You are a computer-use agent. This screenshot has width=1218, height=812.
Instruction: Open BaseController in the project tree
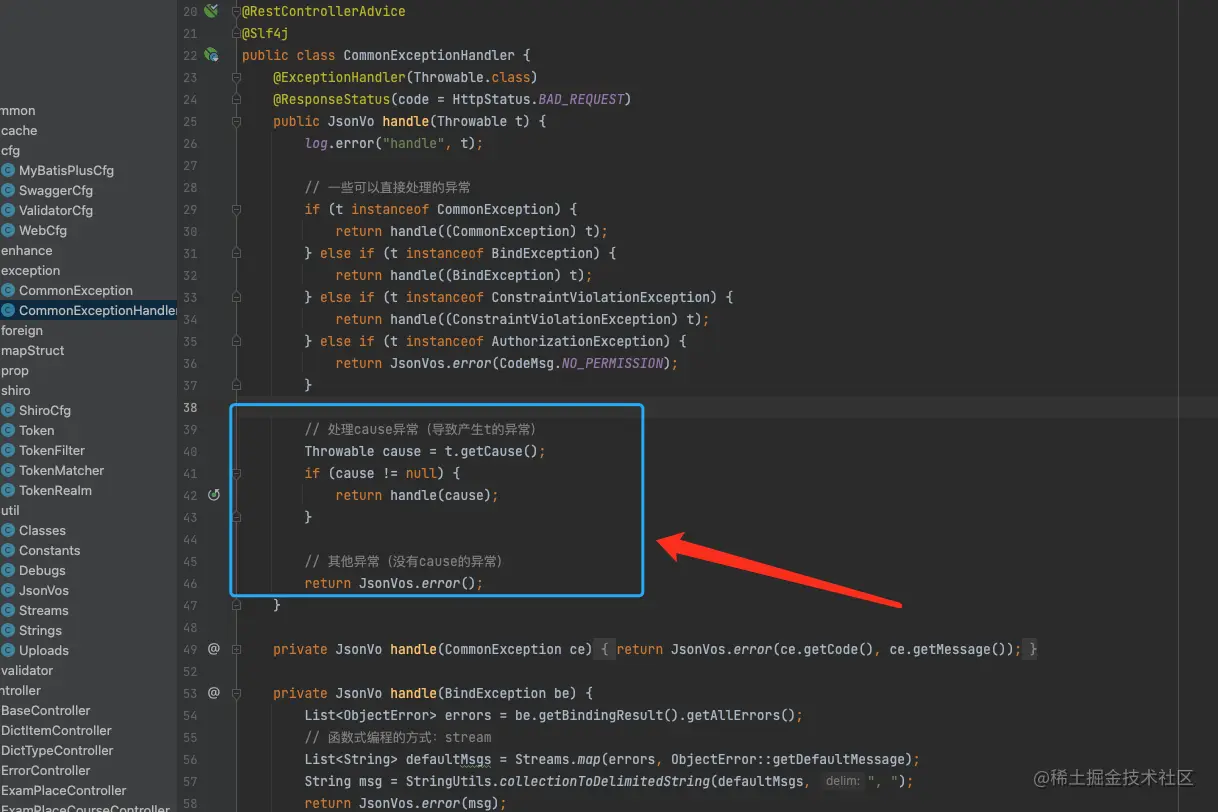tap(46, 710)
